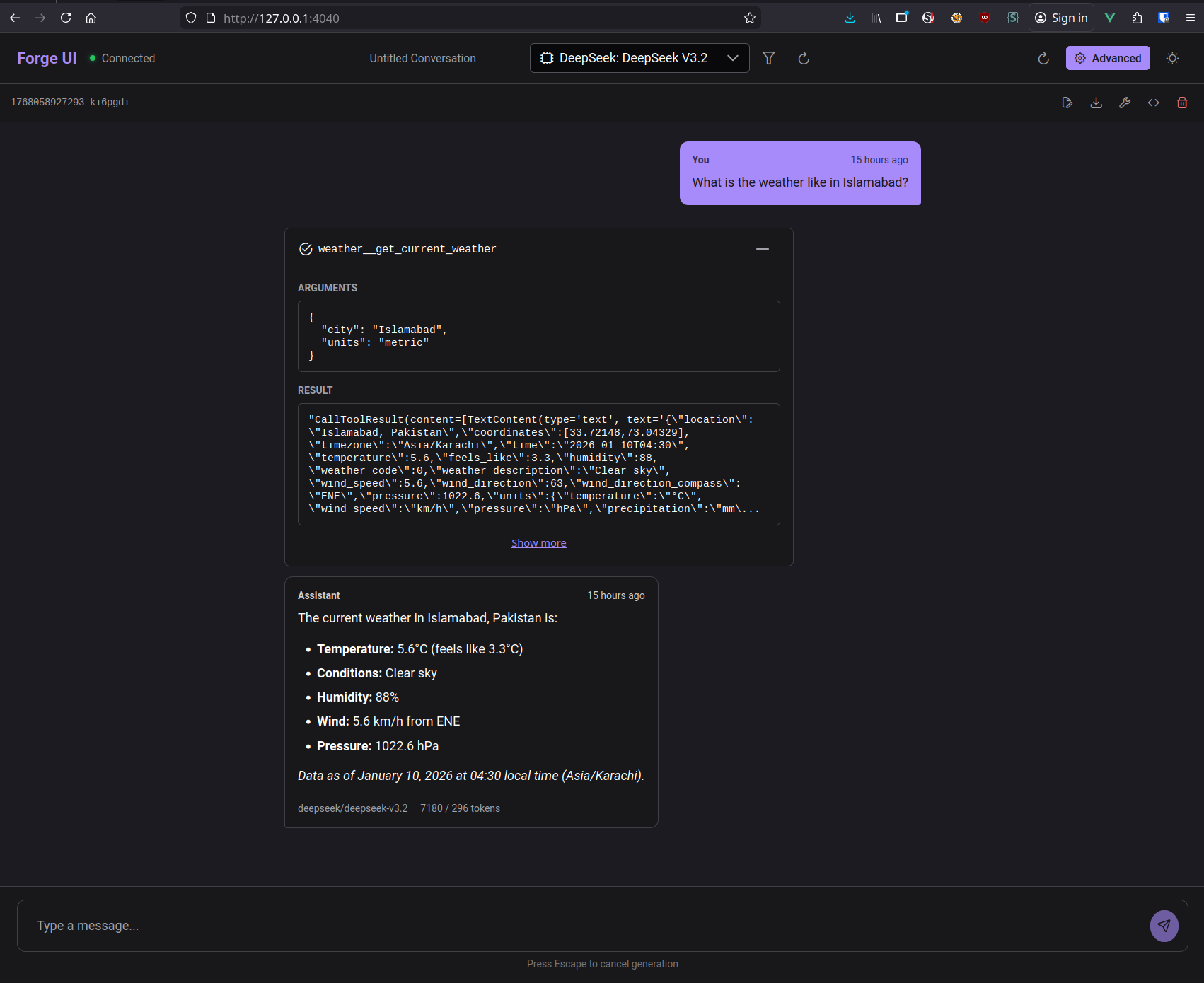Click the Forge UI logo

[46, 58]
